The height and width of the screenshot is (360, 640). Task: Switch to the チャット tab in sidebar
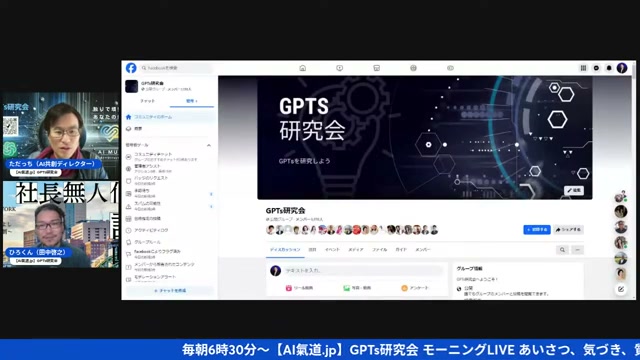(147, 101)
